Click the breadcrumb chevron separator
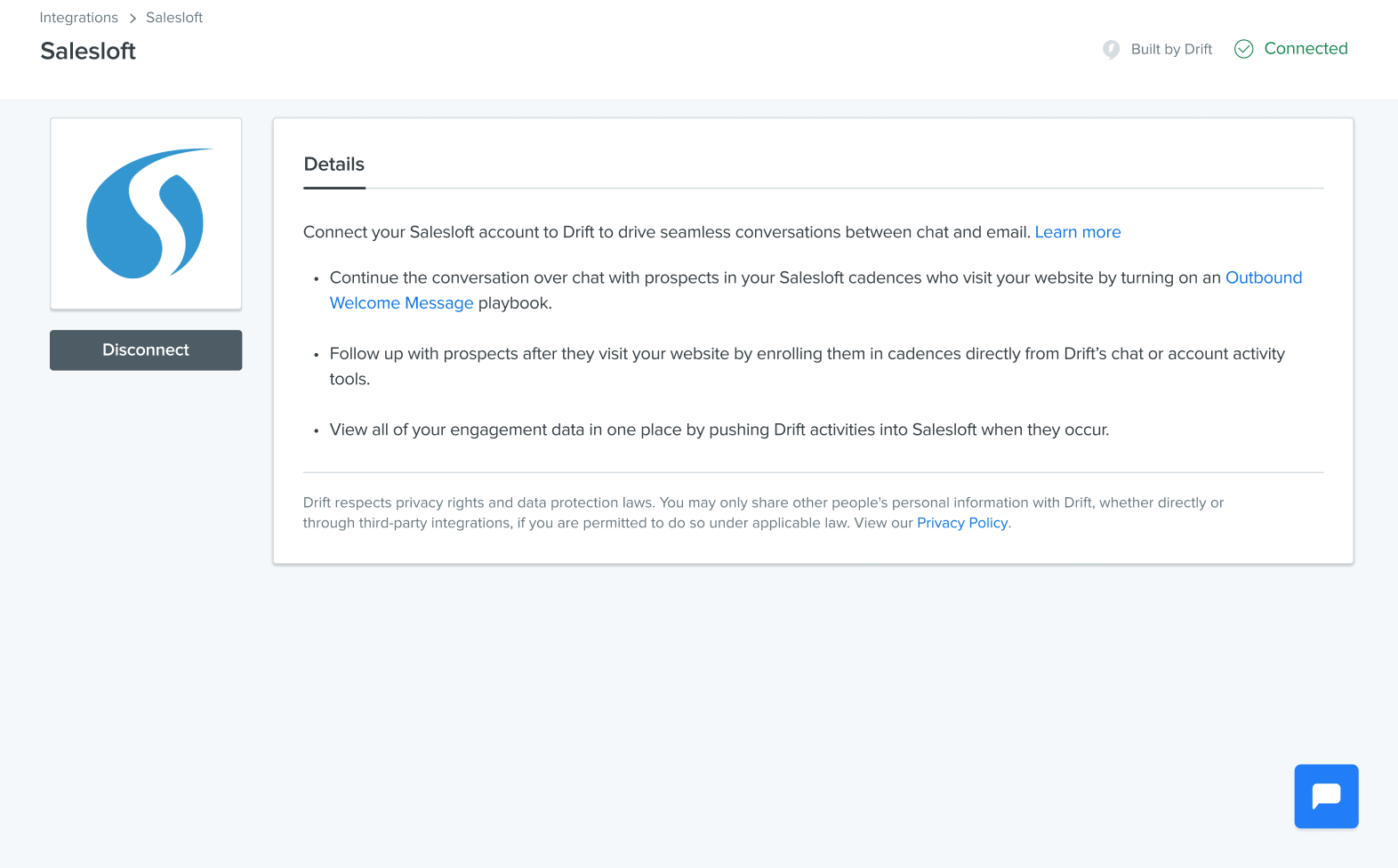This screenshot has width=1398, height=868. pyautogui.click(x=132, y=17)
